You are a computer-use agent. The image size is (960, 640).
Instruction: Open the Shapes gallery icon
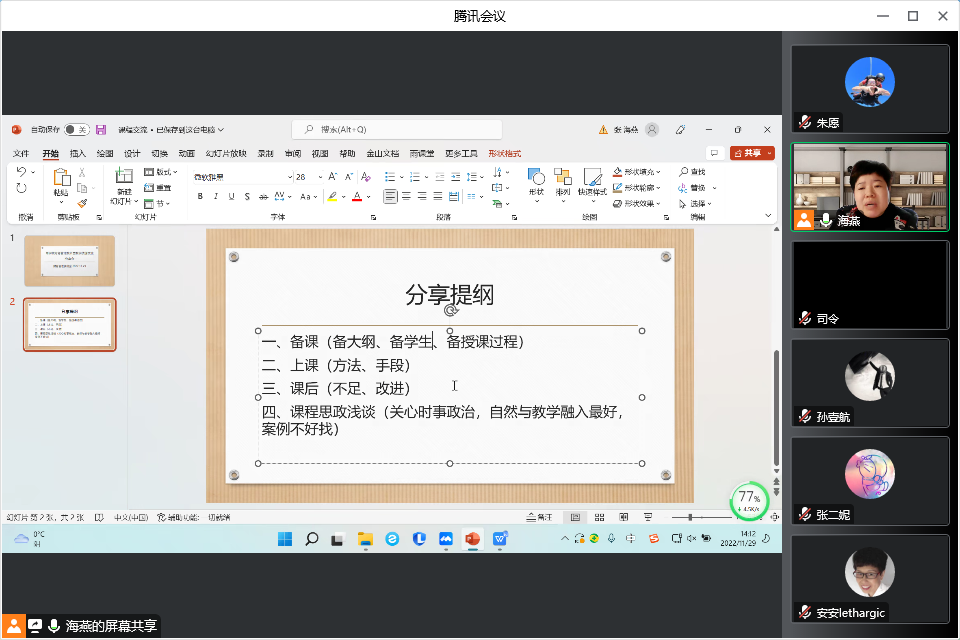click(536, 177)
